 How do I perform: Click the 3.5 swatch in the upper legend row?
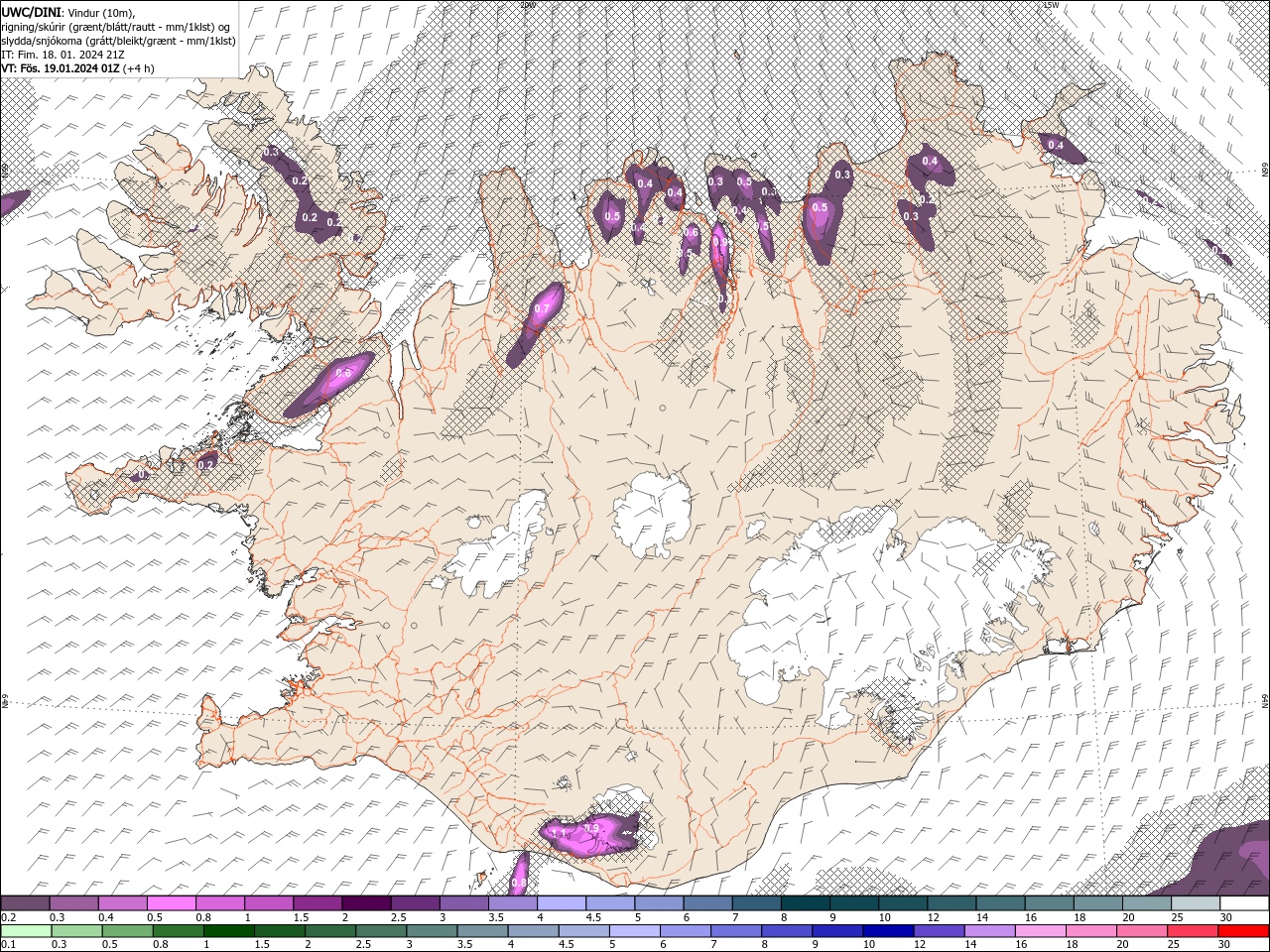click(513, 903)
